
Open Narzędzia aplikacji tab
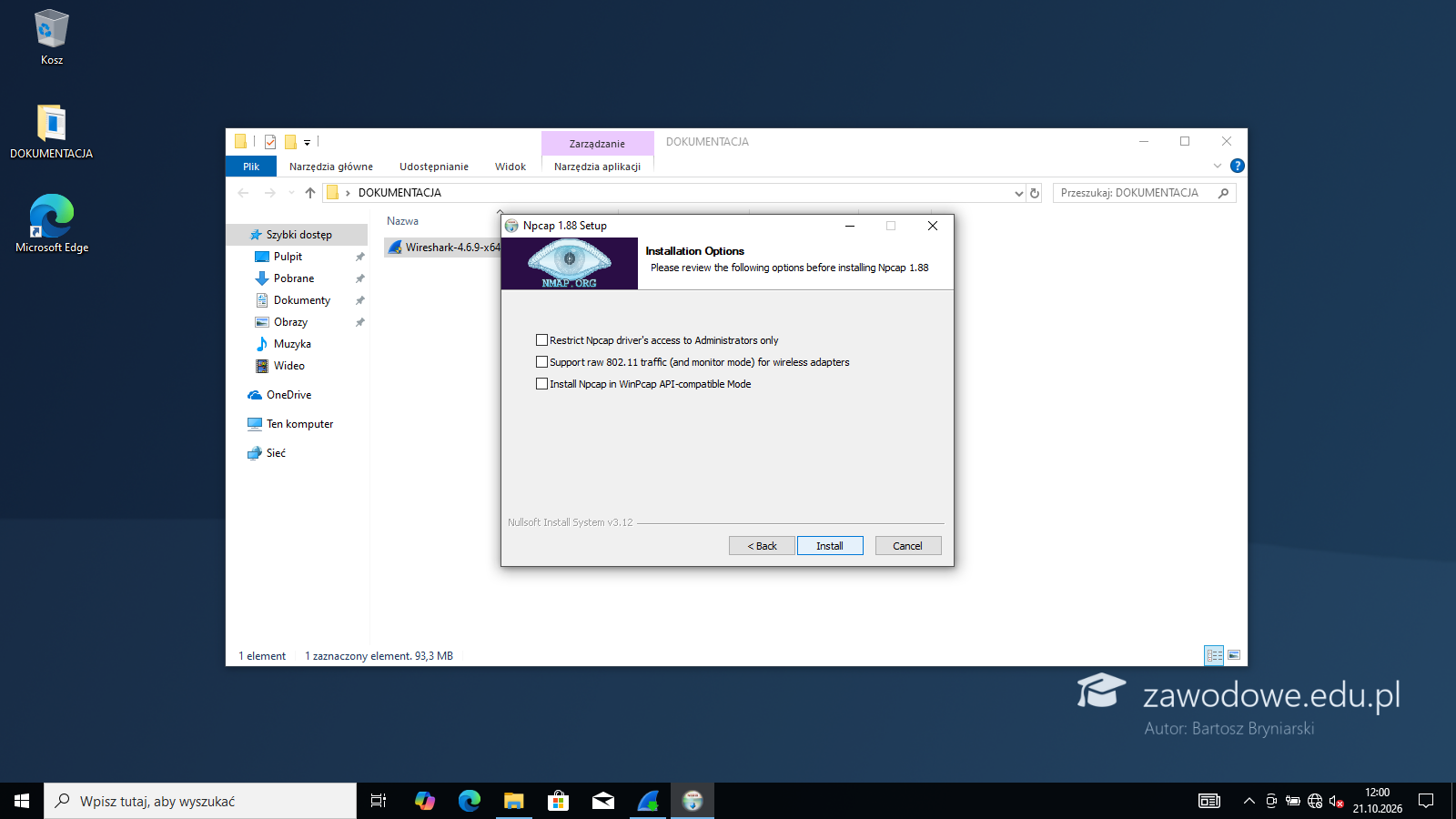pos(597,167)
